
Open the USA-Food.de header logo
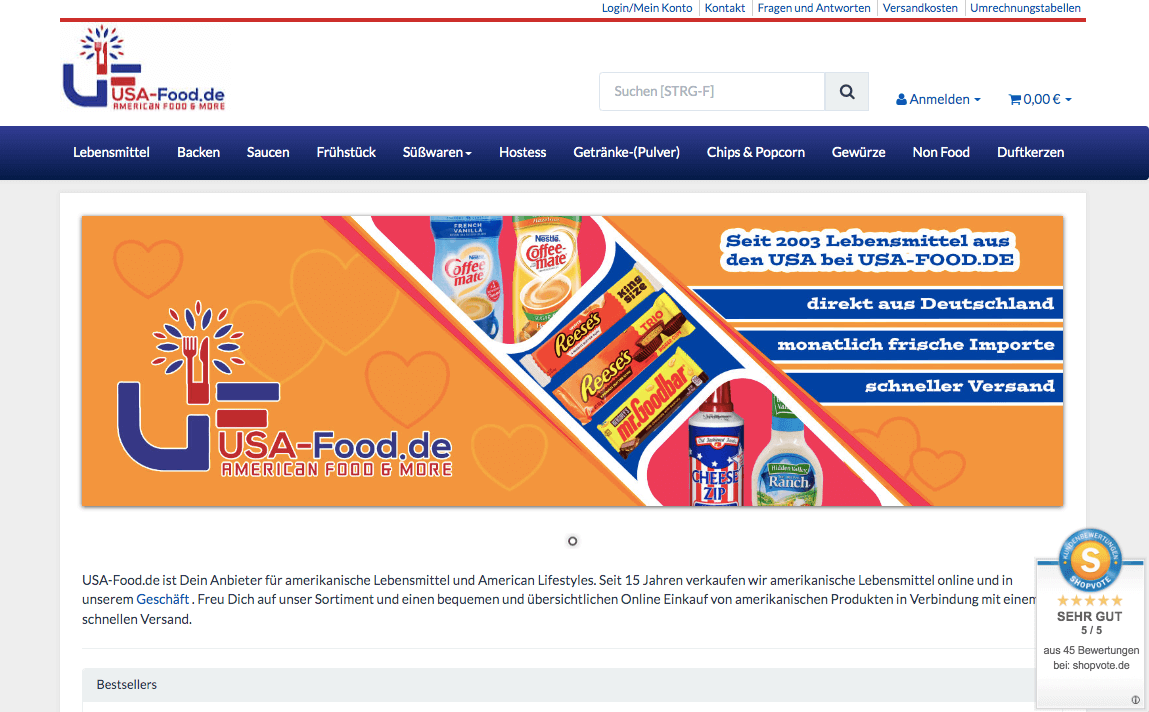click(x=144, y=68)
